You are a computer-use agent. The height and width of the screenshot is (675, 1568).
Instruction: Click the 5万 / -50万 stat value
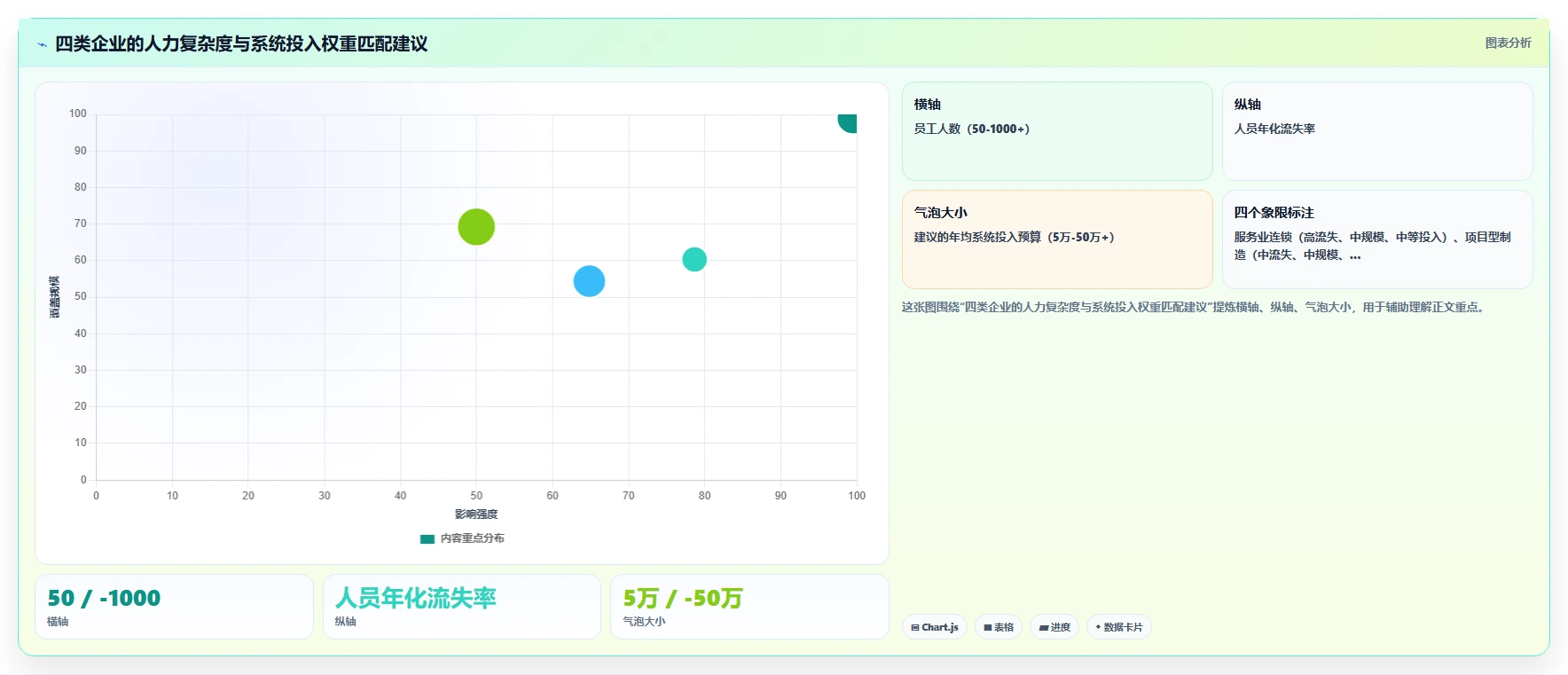[683, 598]
